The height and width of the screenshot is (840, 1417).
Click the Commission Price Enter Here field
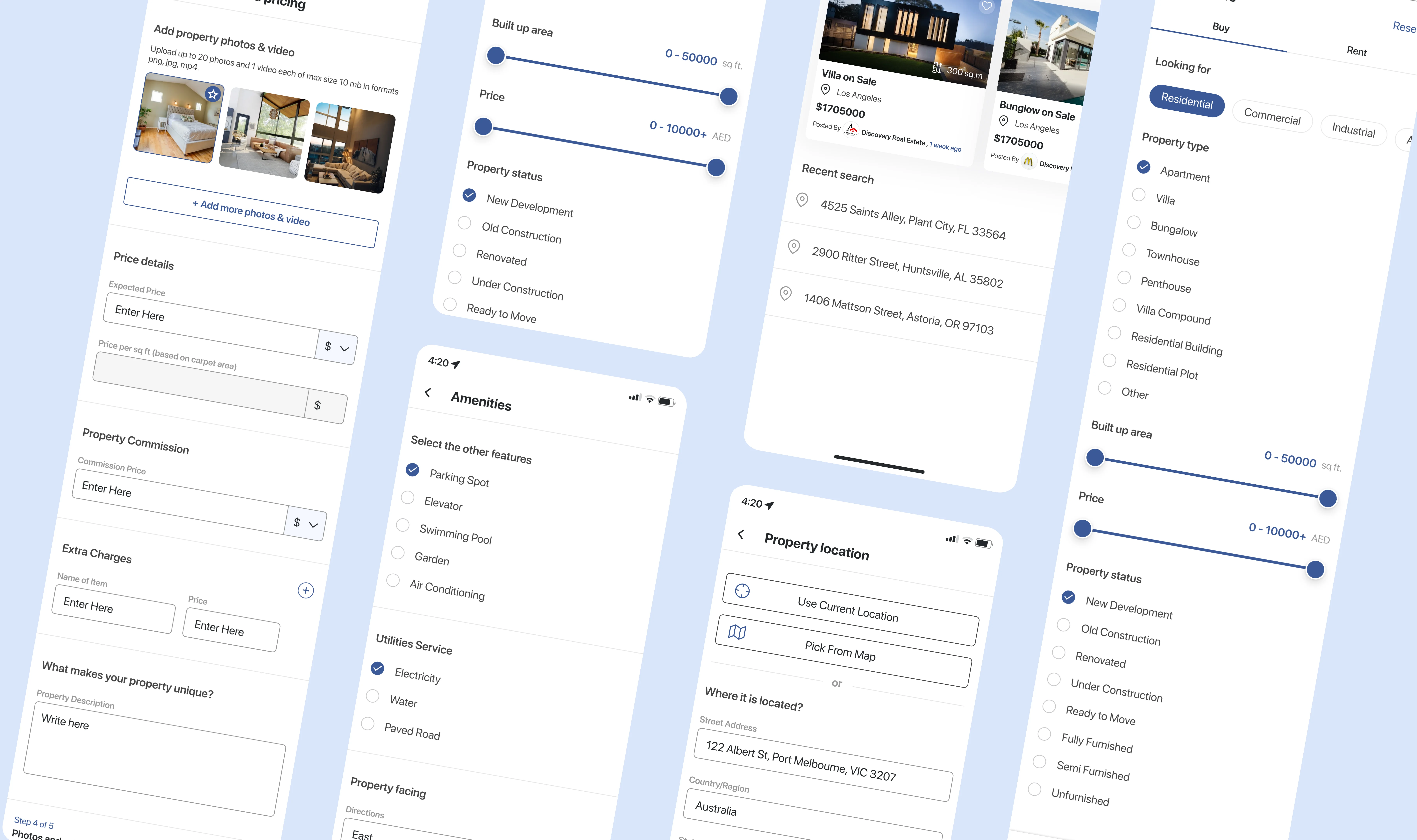(x=180, y=501)
